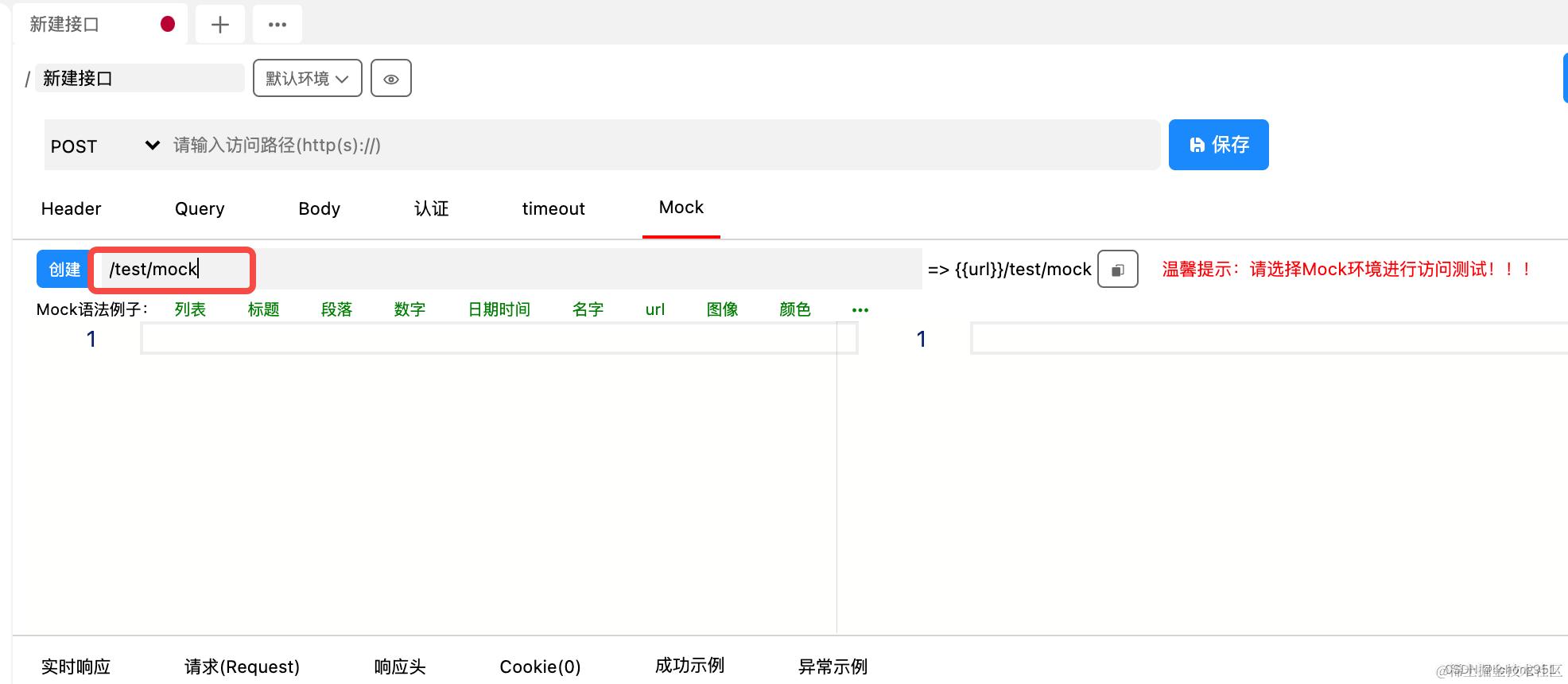
Task: Click the red unsaved dot on tab
Action: [168, 24]
